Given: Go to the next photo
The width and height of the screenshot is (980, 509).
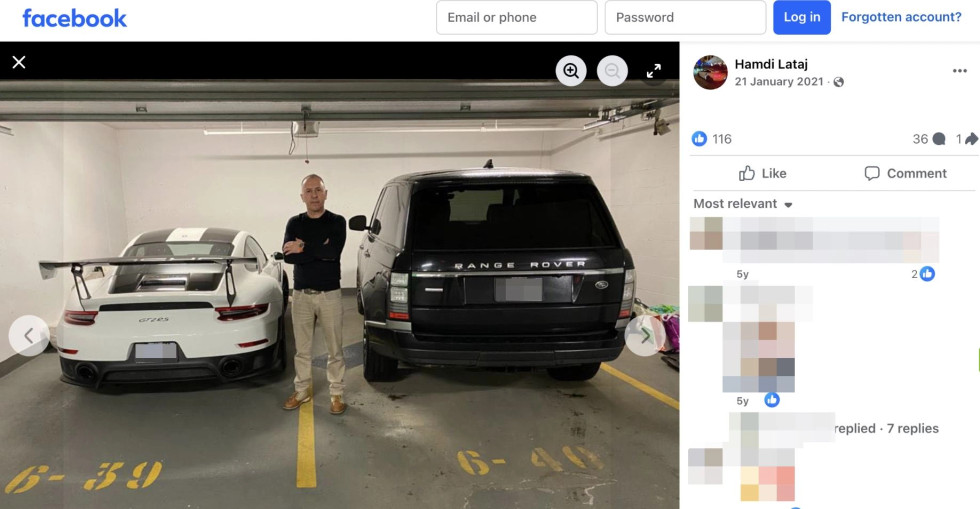Looking at the screenshot, I should [644, 336].
